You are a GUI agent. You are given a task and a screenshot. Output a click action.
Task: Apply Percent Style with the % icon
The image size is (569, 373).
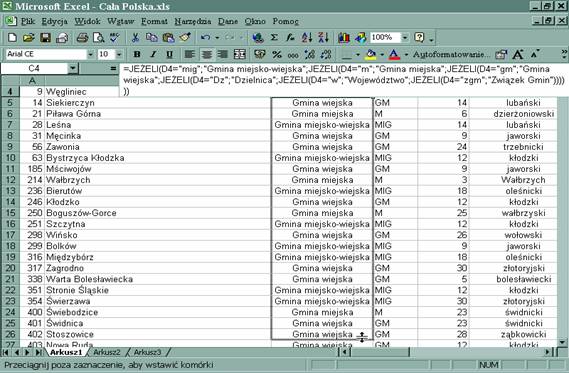[277, 54]
